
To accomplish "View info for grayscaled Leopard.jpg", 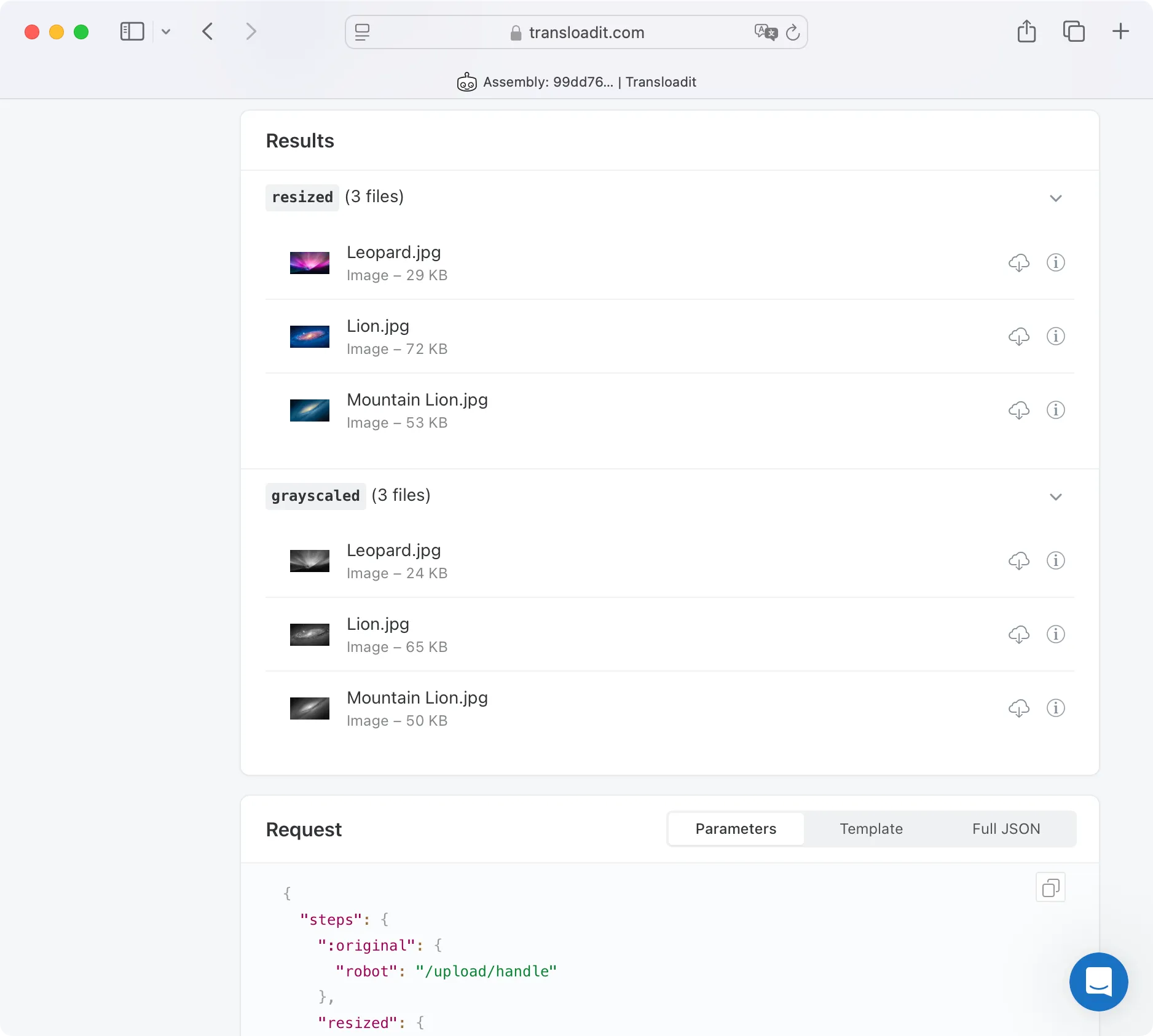I will coord(1055,560).
